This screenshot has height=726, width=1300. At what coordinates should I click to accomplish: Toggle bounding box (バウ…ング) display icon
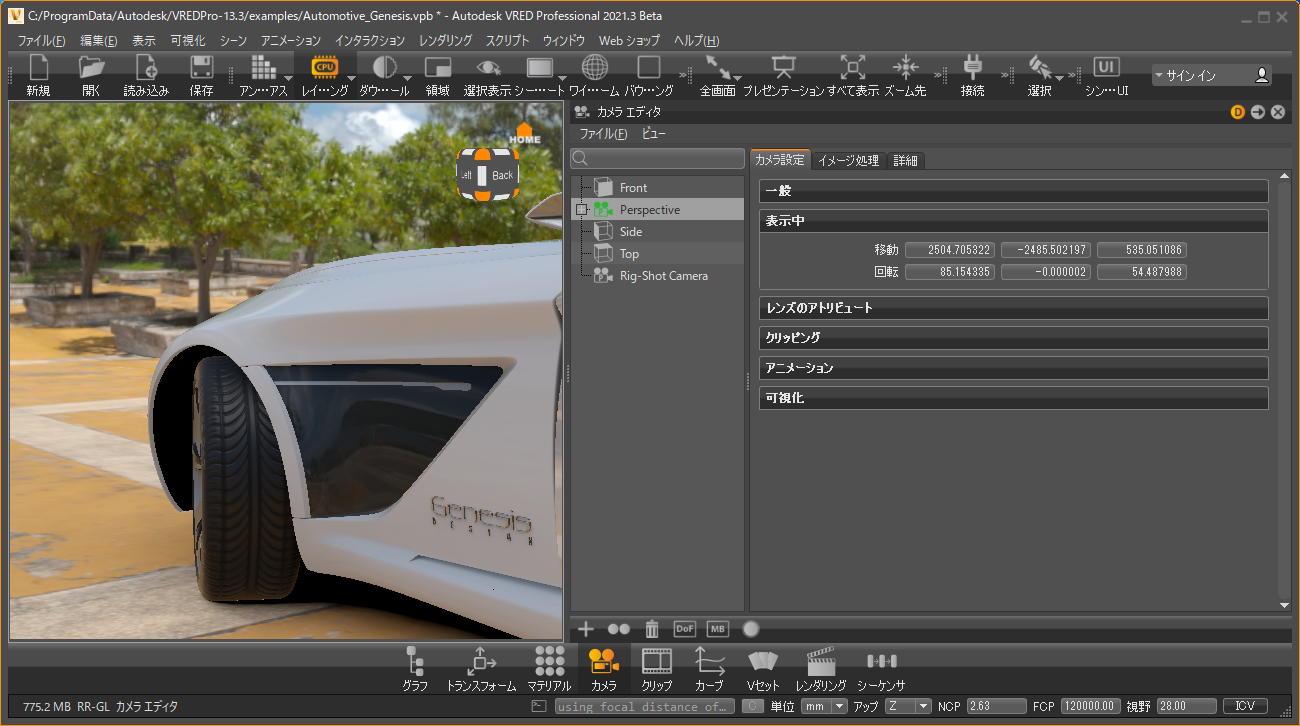pyautogui.click(x=649, y=68)
